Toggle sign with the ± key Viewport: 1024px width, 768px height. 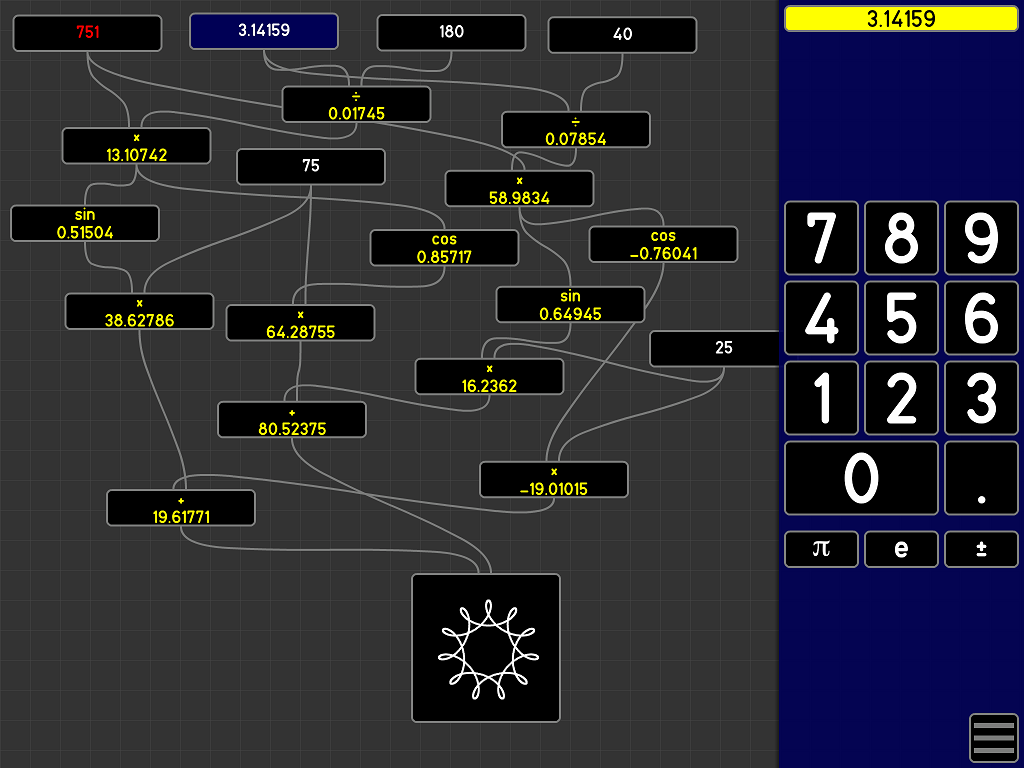point(981,549)
